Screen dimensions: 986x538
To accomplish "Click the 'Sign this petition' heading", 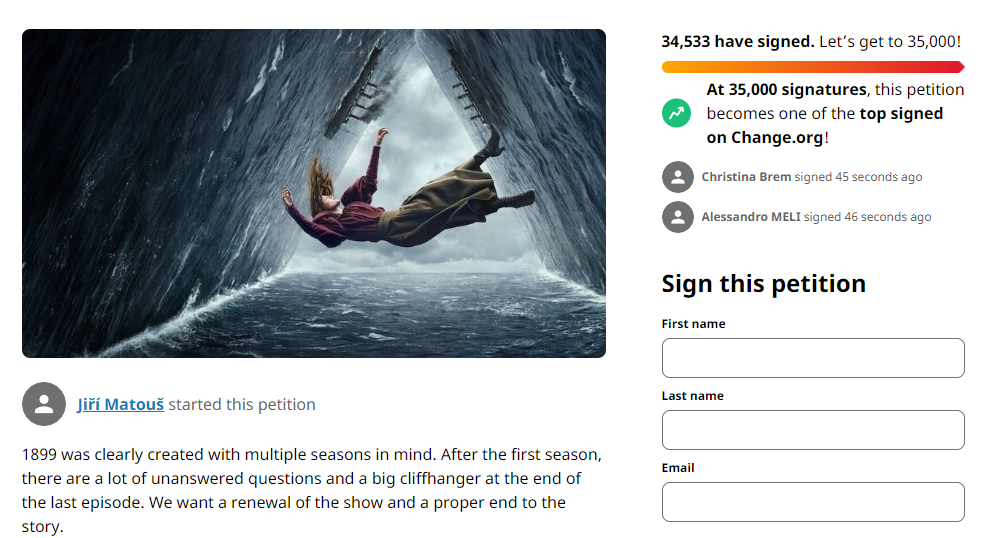I will click(763, 284).
